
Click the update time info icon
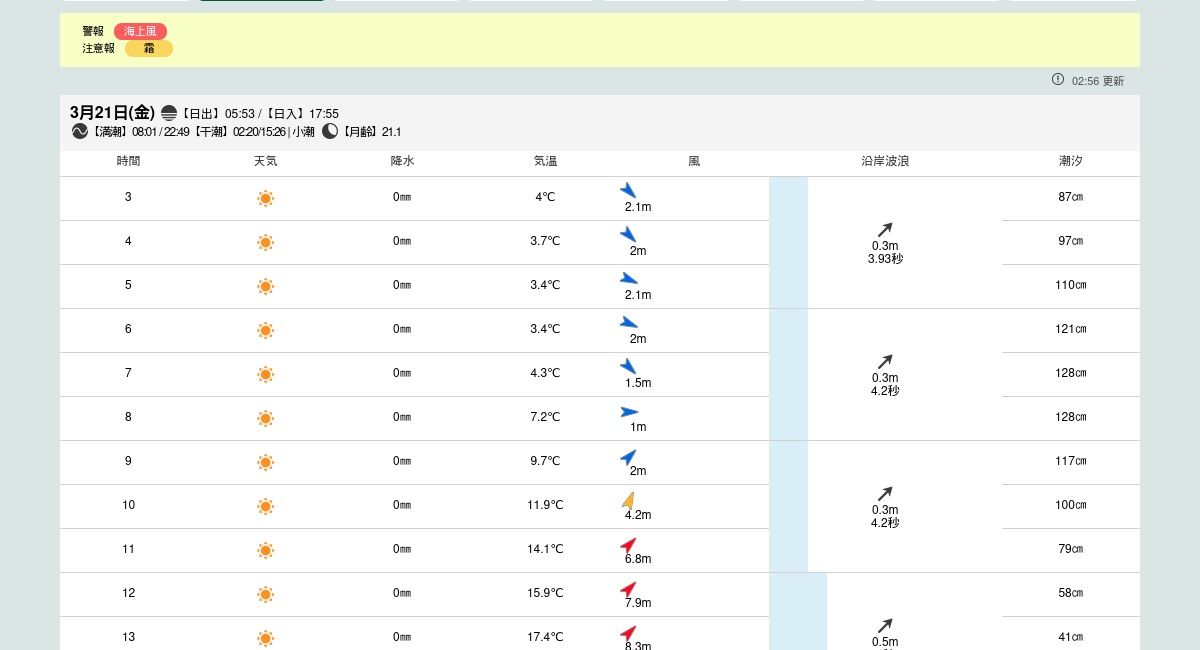point(1058,79)
